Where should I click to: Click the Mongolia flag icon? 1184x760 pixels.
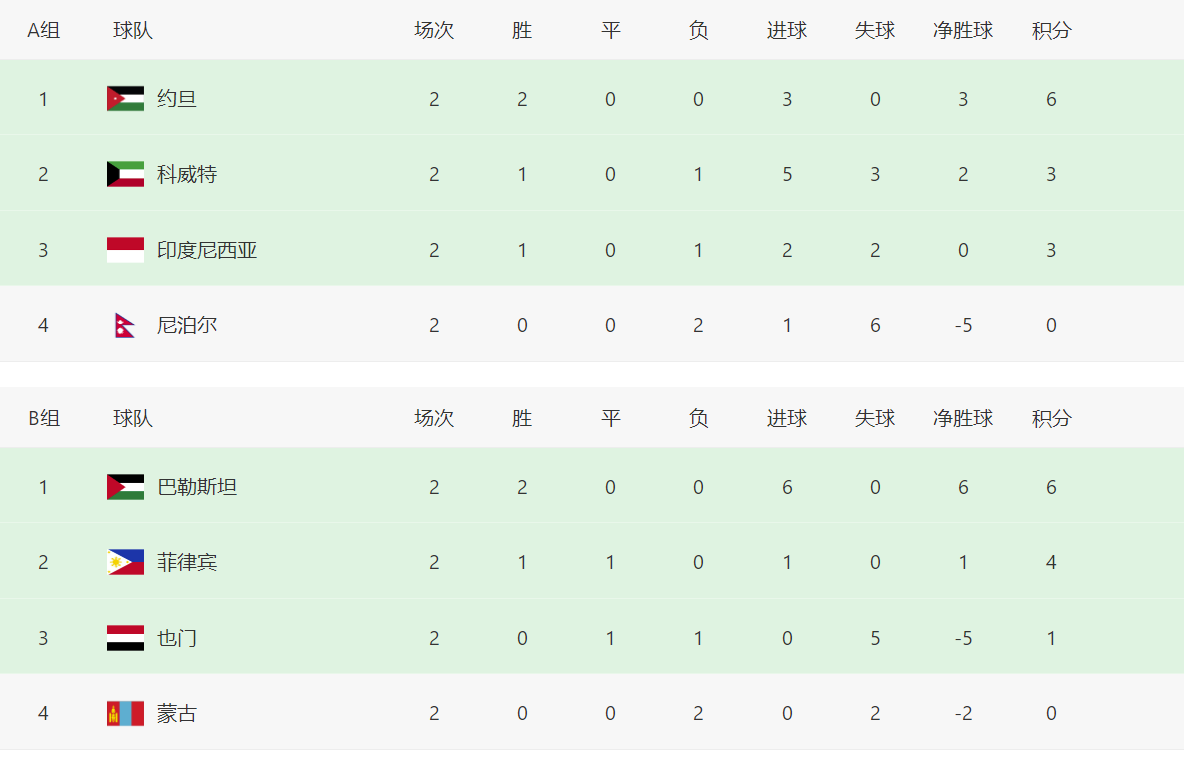[125, 713]
